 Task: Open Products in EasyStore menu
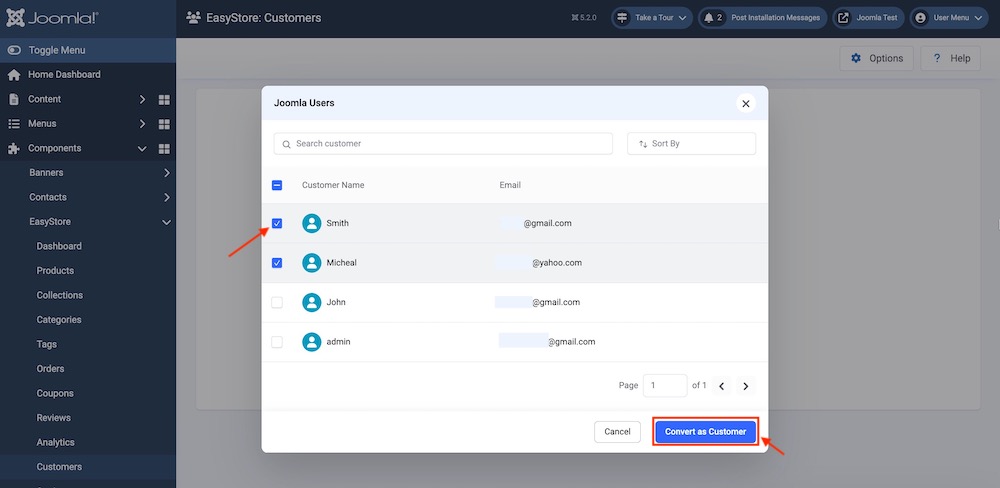coord(55,271)
